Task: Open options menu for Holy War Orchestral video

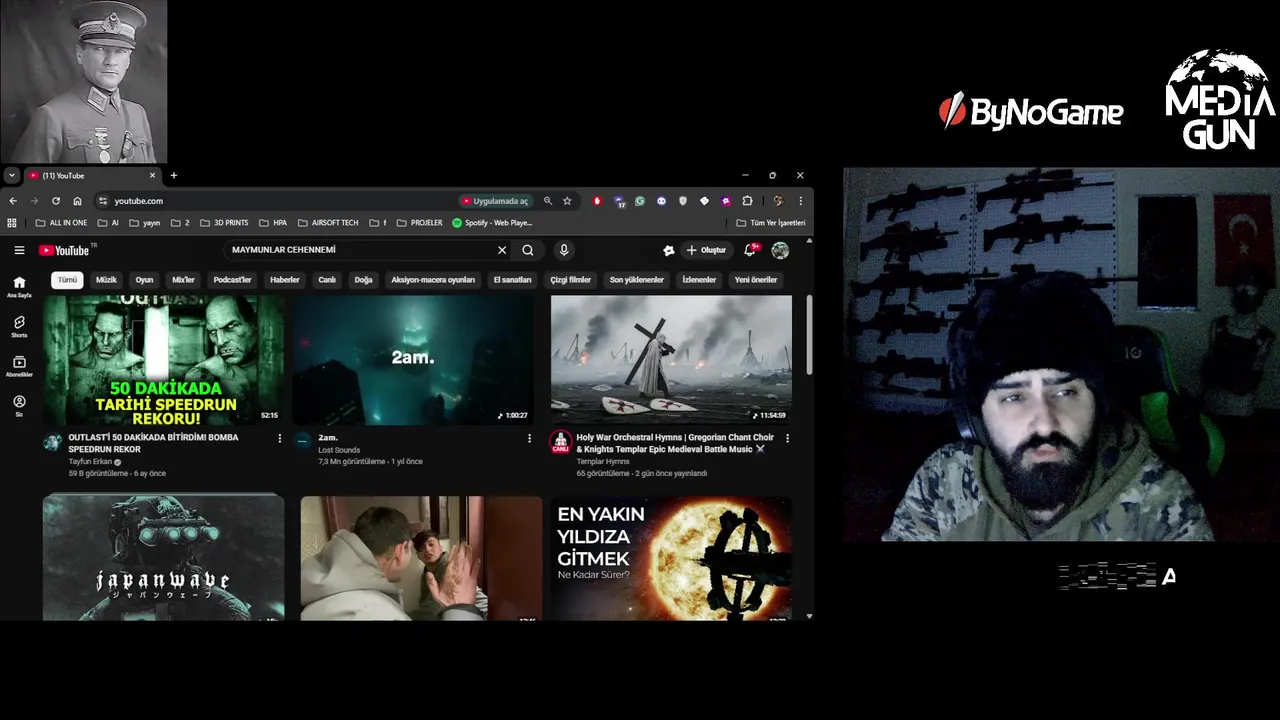Action: tap(787, 438)
